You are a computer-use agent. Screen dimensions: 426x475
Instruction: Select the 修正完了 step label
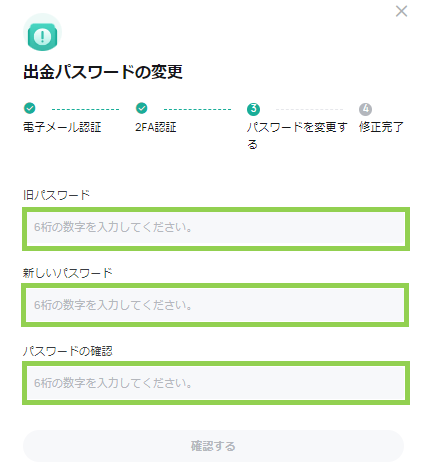(x=381, y=127)
